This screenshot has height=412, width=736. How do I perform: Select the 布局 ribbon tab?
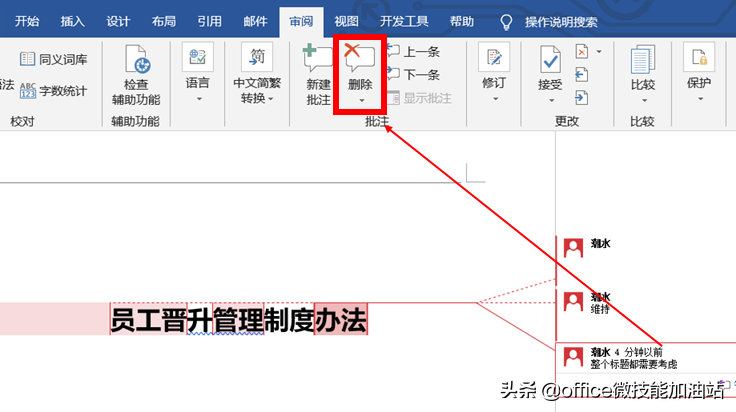click(x=163, y=22)
